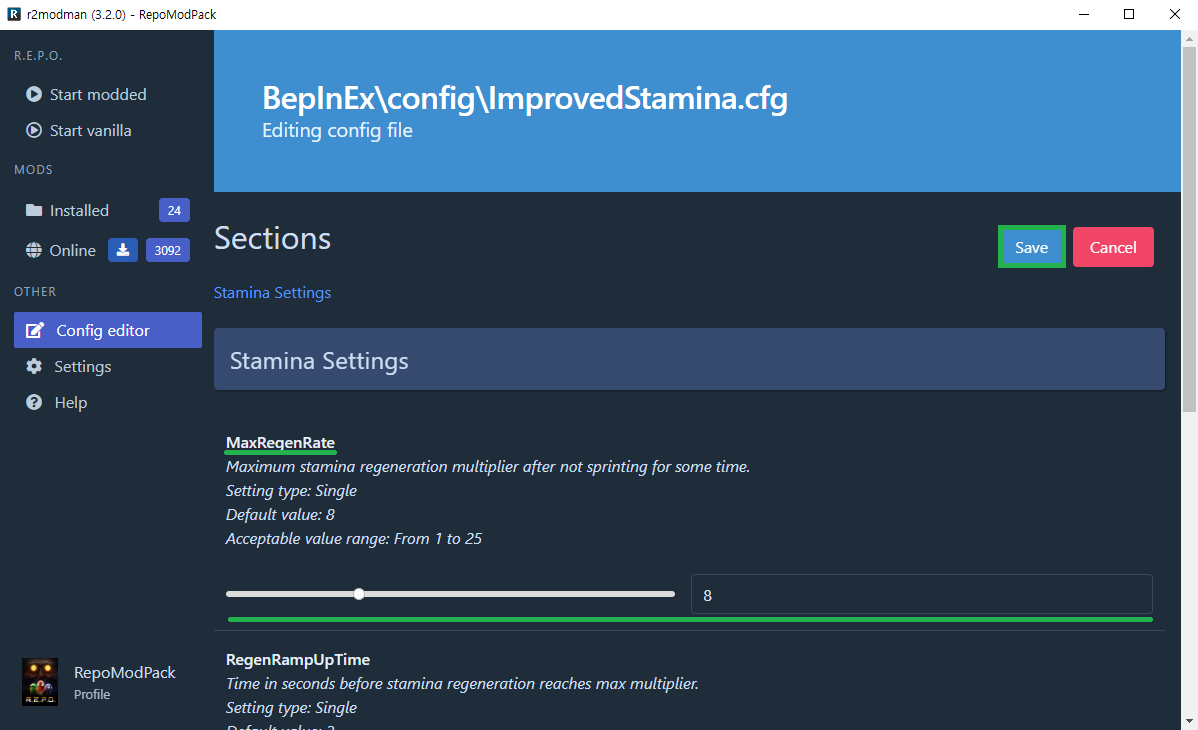This screenshot has height=730, width=1198.
Task: Click the Start vanilla play icon
Action: coord(34,130)
